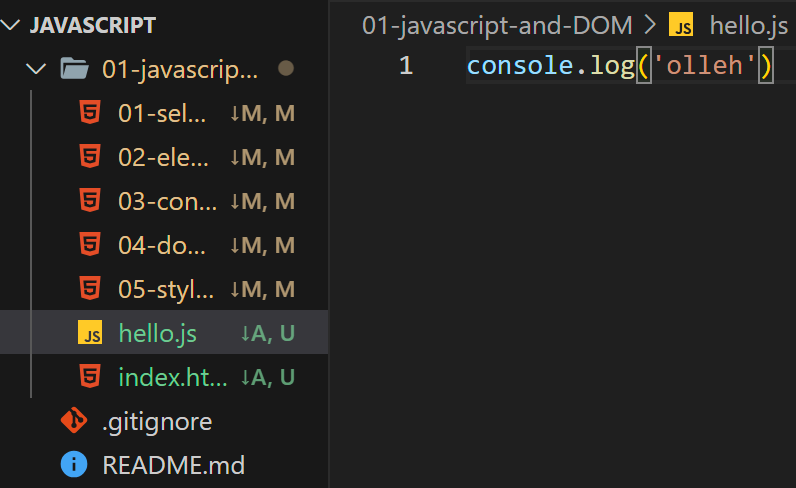Click the HTML5 icon beside 04-do...
The width and height of the screenshot is (796, 488).
click(90, 245)
